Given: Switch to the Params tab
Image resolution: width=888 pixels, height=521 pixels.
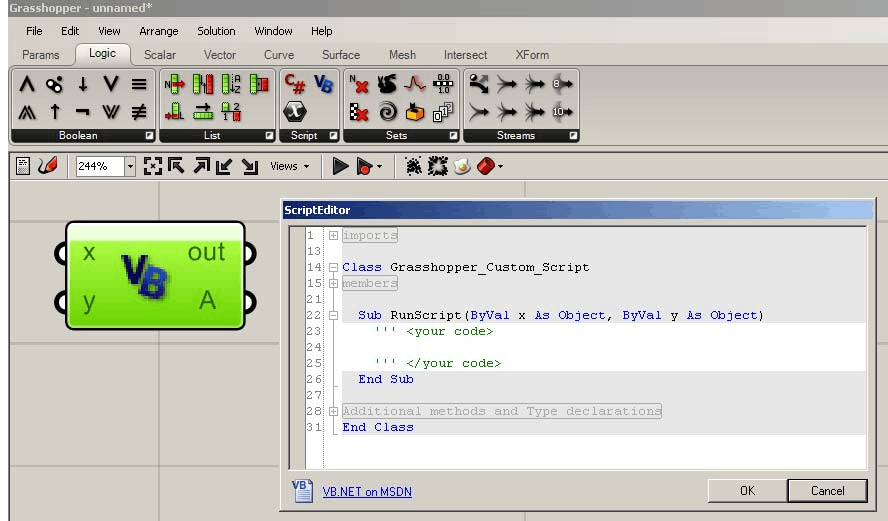Looking at the screenshot, I should click(x=41, y=55).
